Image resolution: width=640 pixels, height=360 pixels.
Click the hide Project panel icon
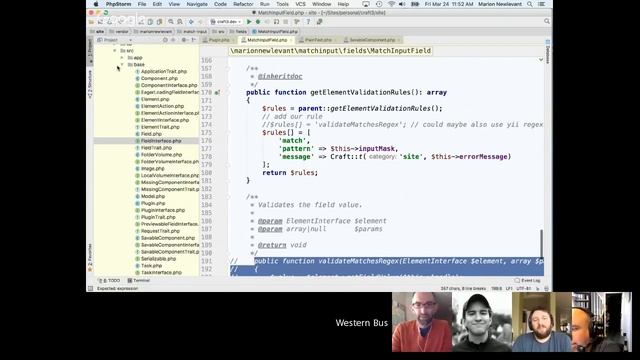pyautogui.click(x=194, y=40)
